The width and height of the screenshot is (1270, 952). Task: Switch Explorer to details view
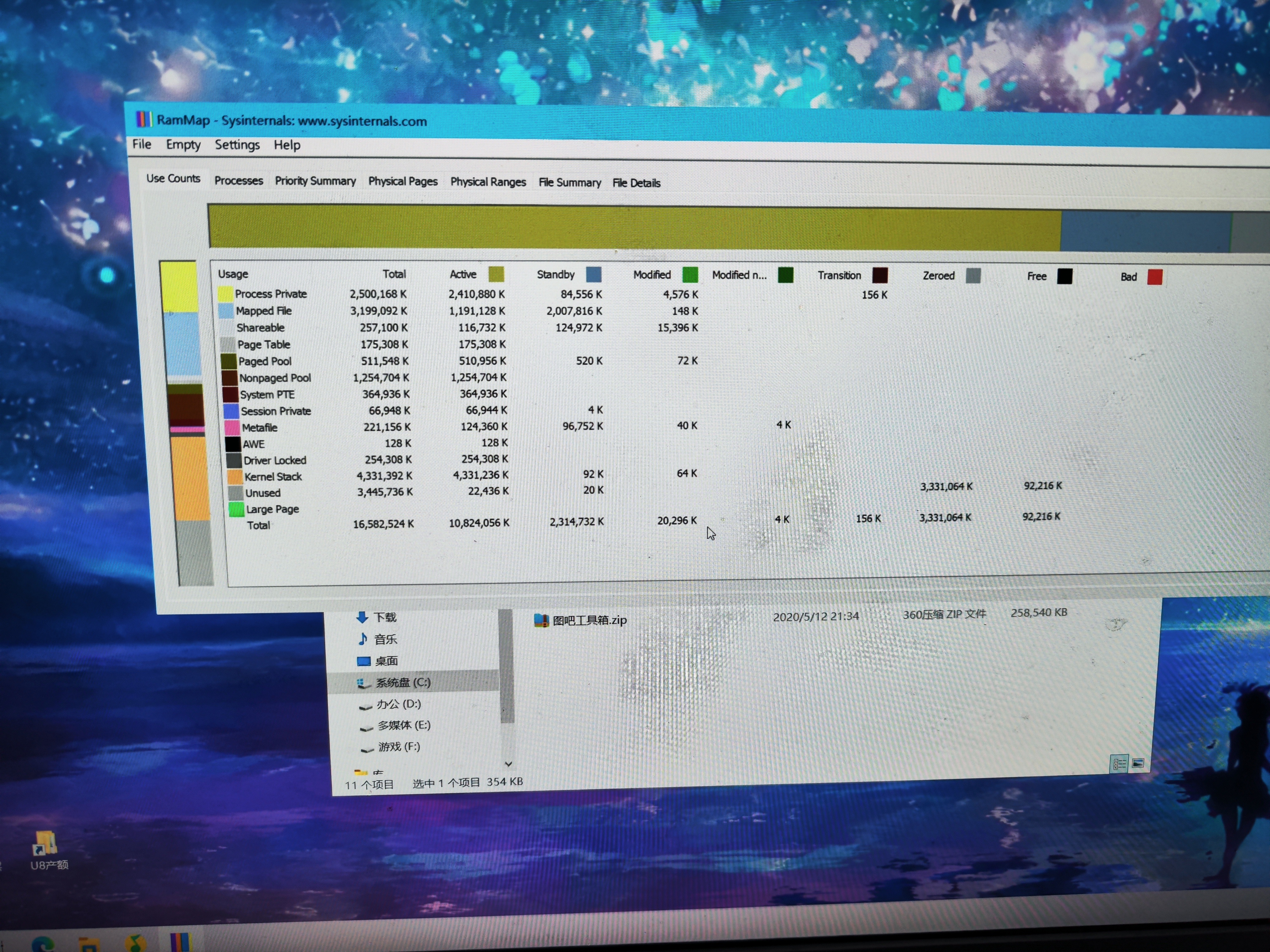point(1118,764)
